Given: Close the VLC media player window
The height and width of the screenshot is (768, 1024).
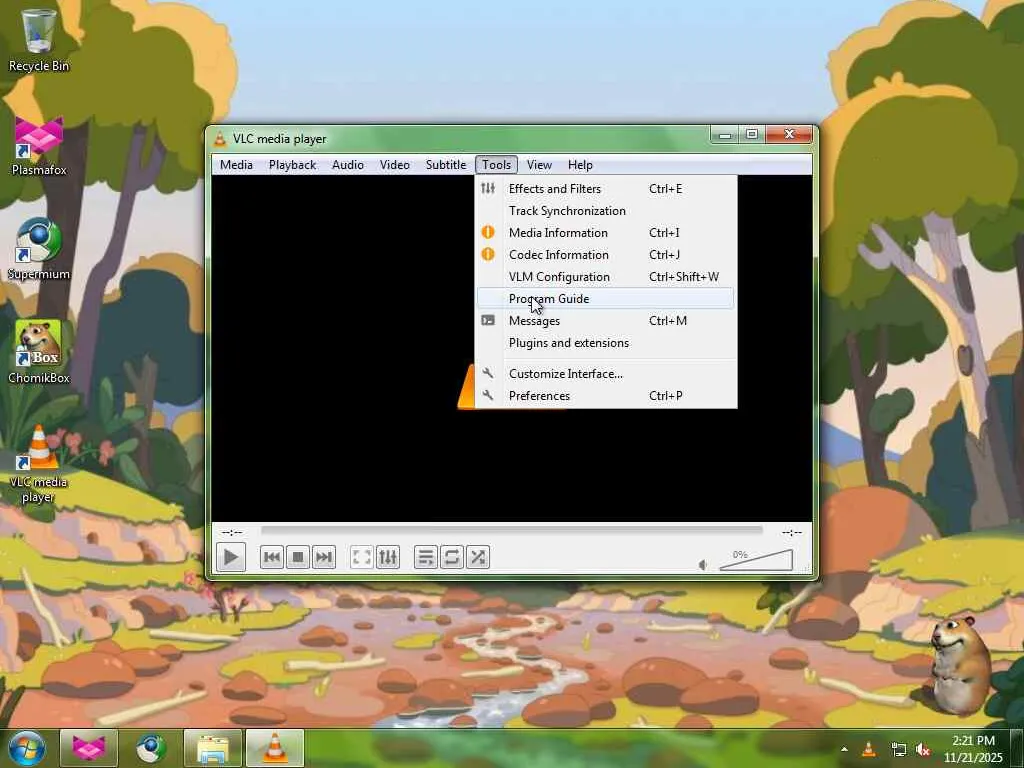Looking at the screenshot, I should [x=789, y=135].
